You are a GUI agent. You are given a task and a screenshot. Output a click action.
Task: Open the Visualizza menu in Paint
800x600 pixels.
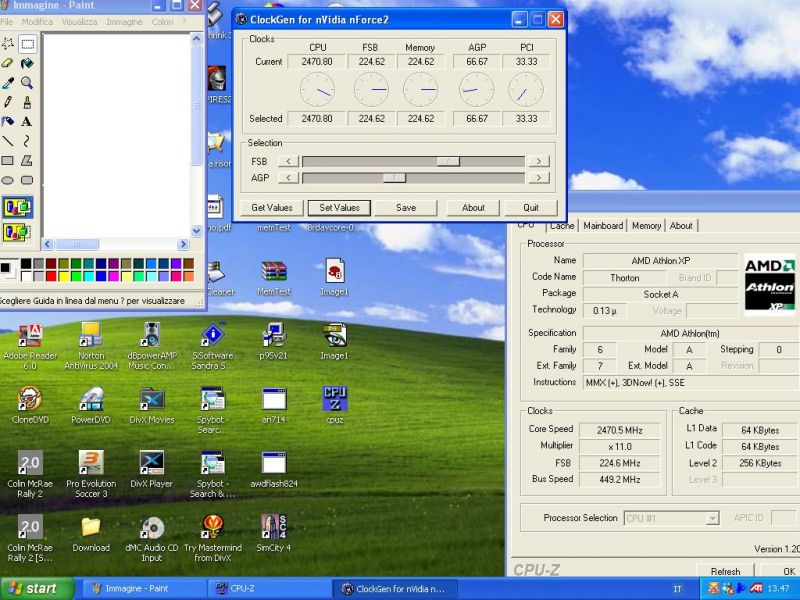(x=79, y=22)
